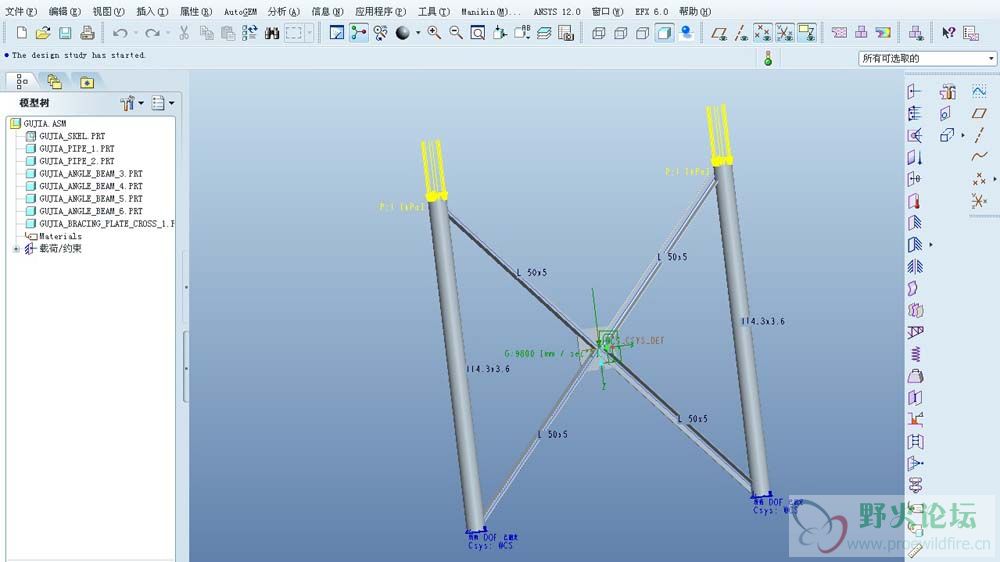Screen dimensions: 1000x562
Task: Redo the last undone action
Action: [152, 33]
